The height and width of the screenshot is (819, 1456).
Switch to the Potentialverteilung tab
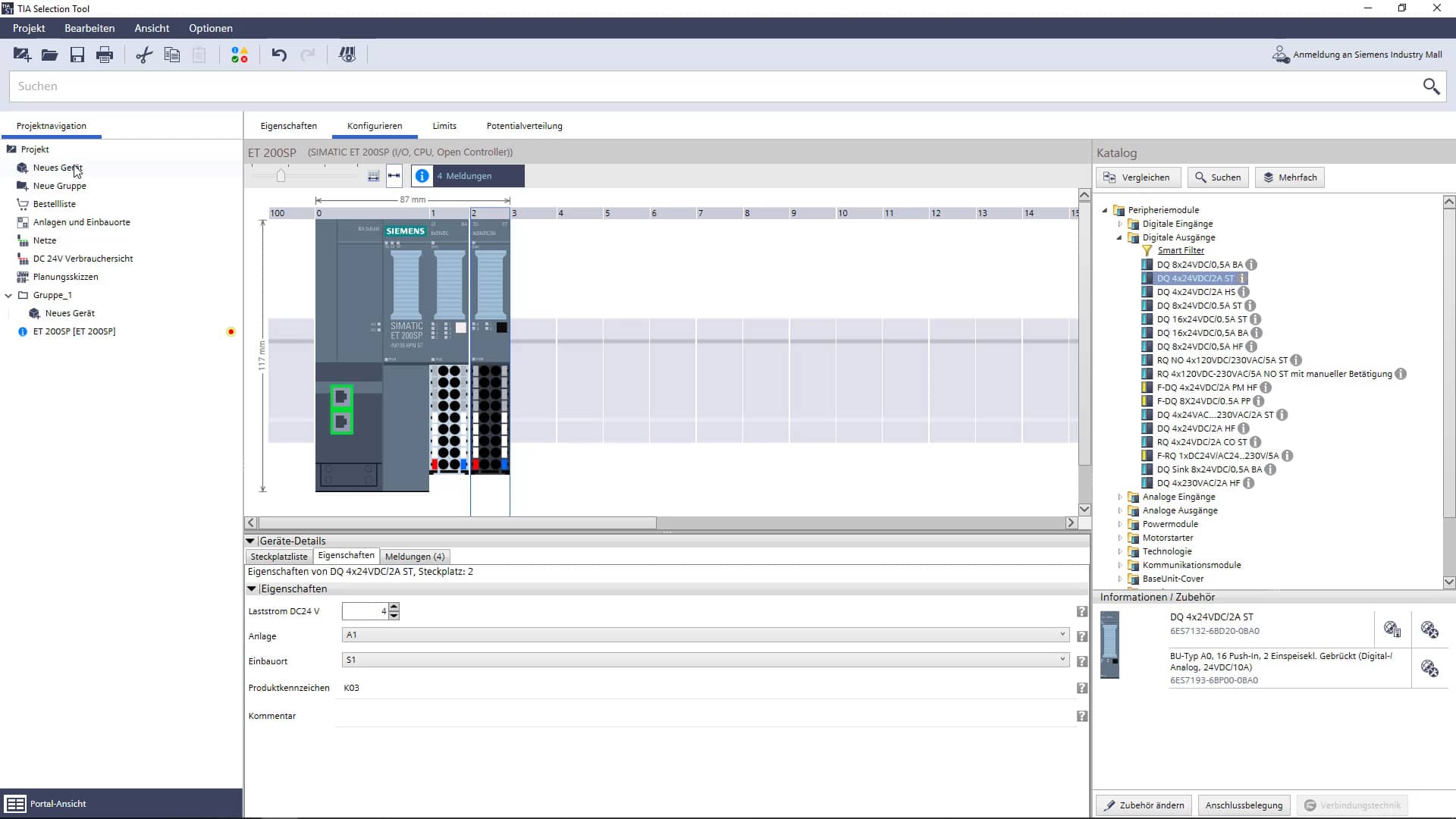click(524, 126)
